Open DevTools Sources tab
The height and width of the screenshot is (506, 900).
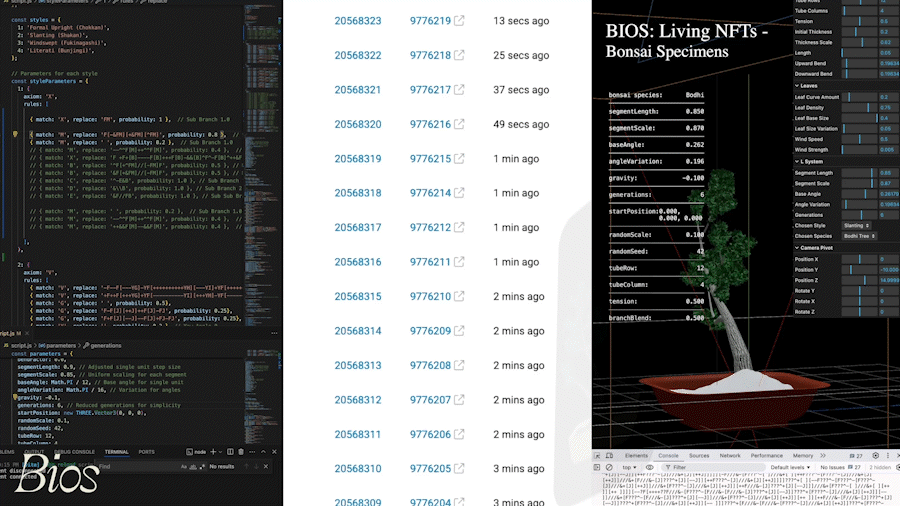point(699,456)
